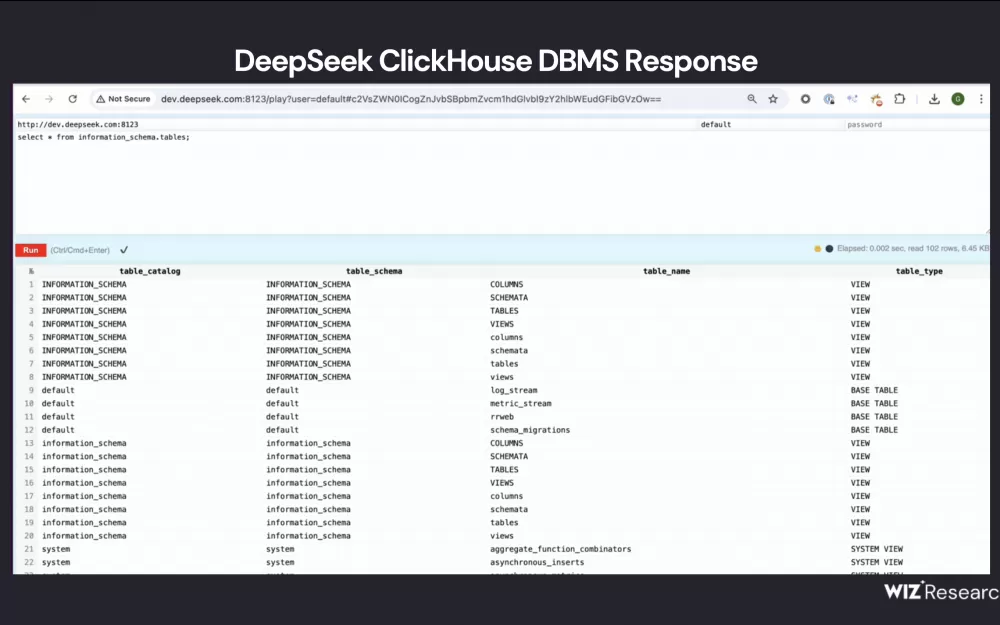Click BASE TABLE in the rrweb row
Screen dimensions: 1000x625
point(874,417)
